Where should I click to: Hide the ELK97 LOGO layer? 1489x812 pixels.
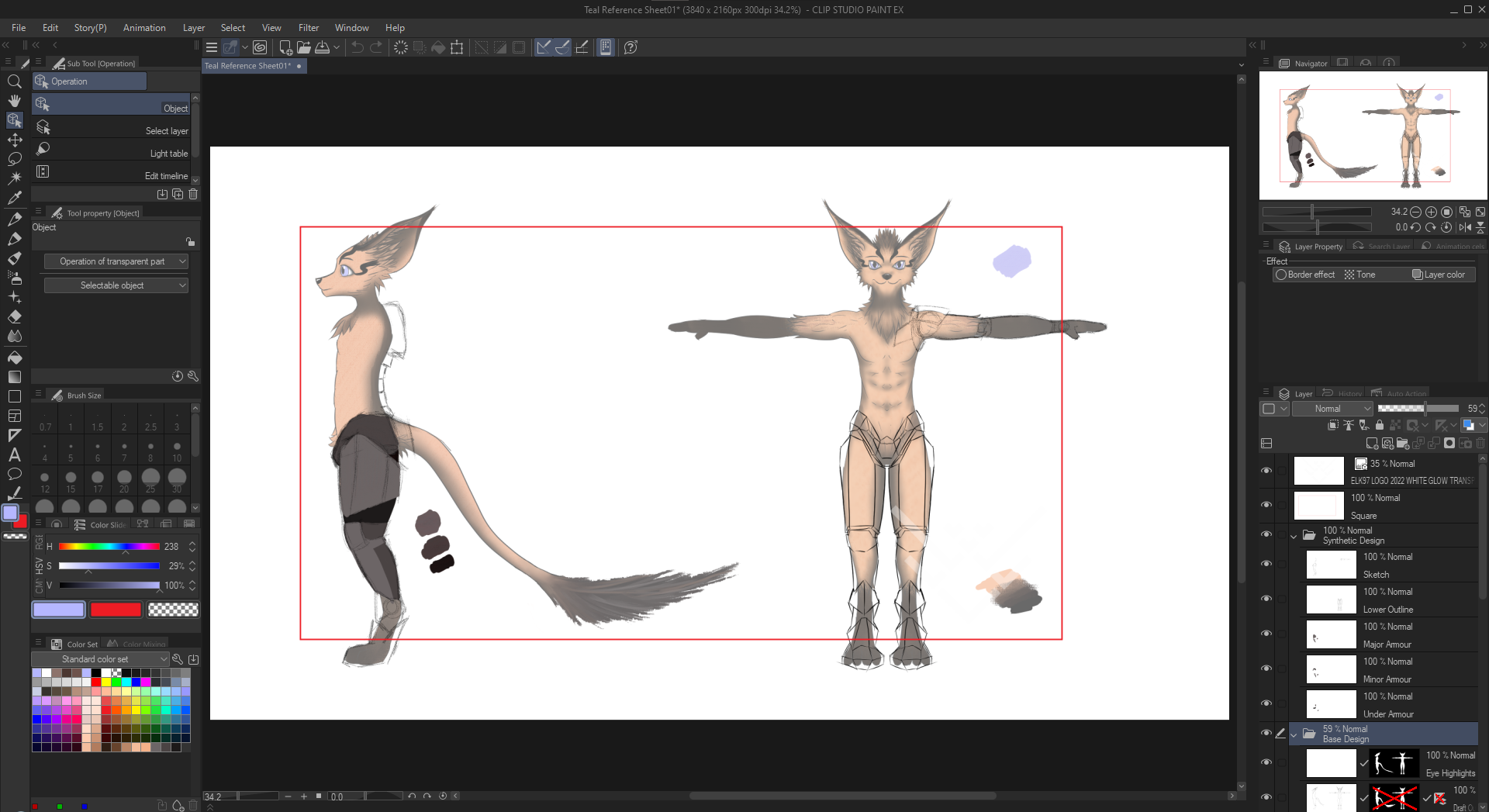tap(1266, 471)
